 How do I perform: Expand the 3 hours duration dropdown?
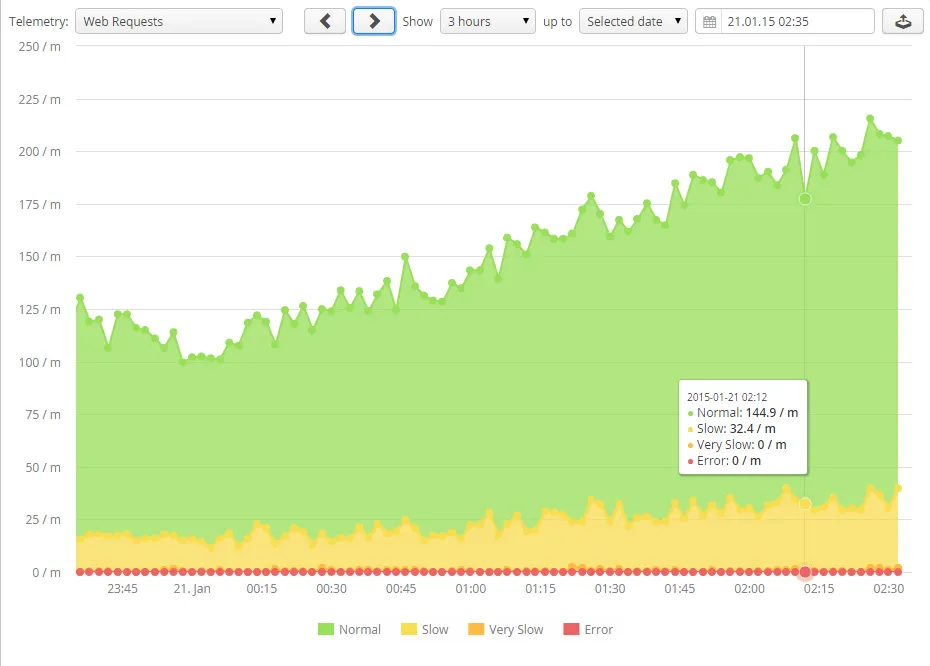tap(488, 21)
